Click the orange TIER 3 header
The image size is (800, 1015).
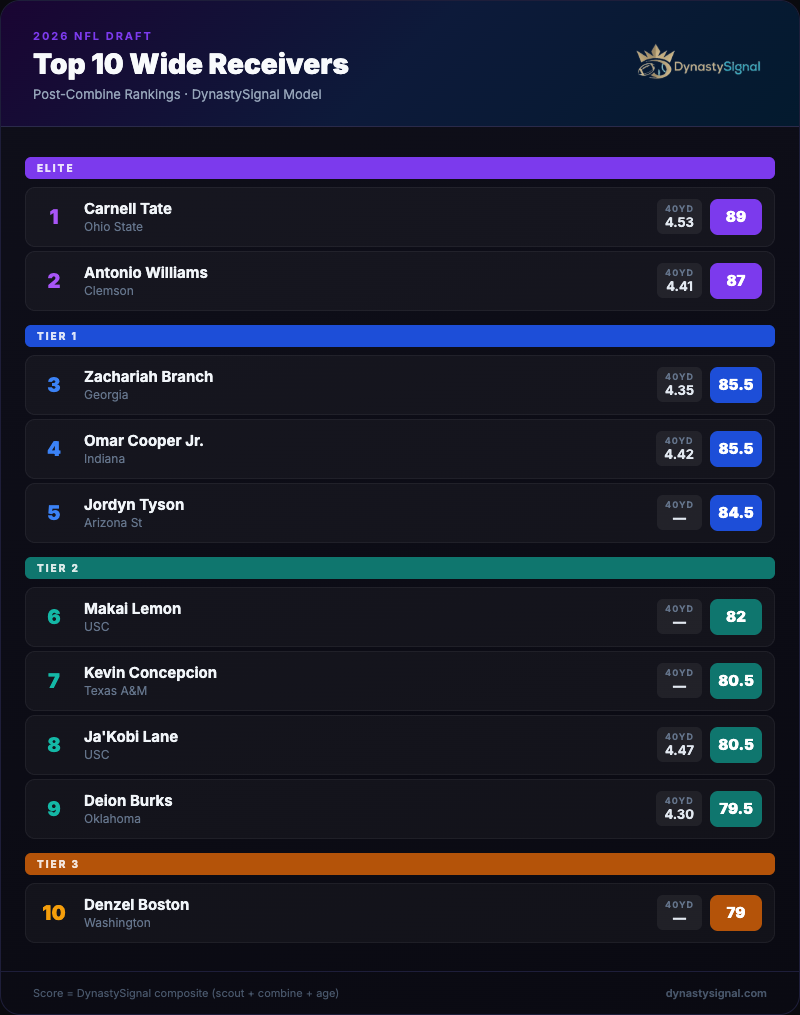point(400,864)
